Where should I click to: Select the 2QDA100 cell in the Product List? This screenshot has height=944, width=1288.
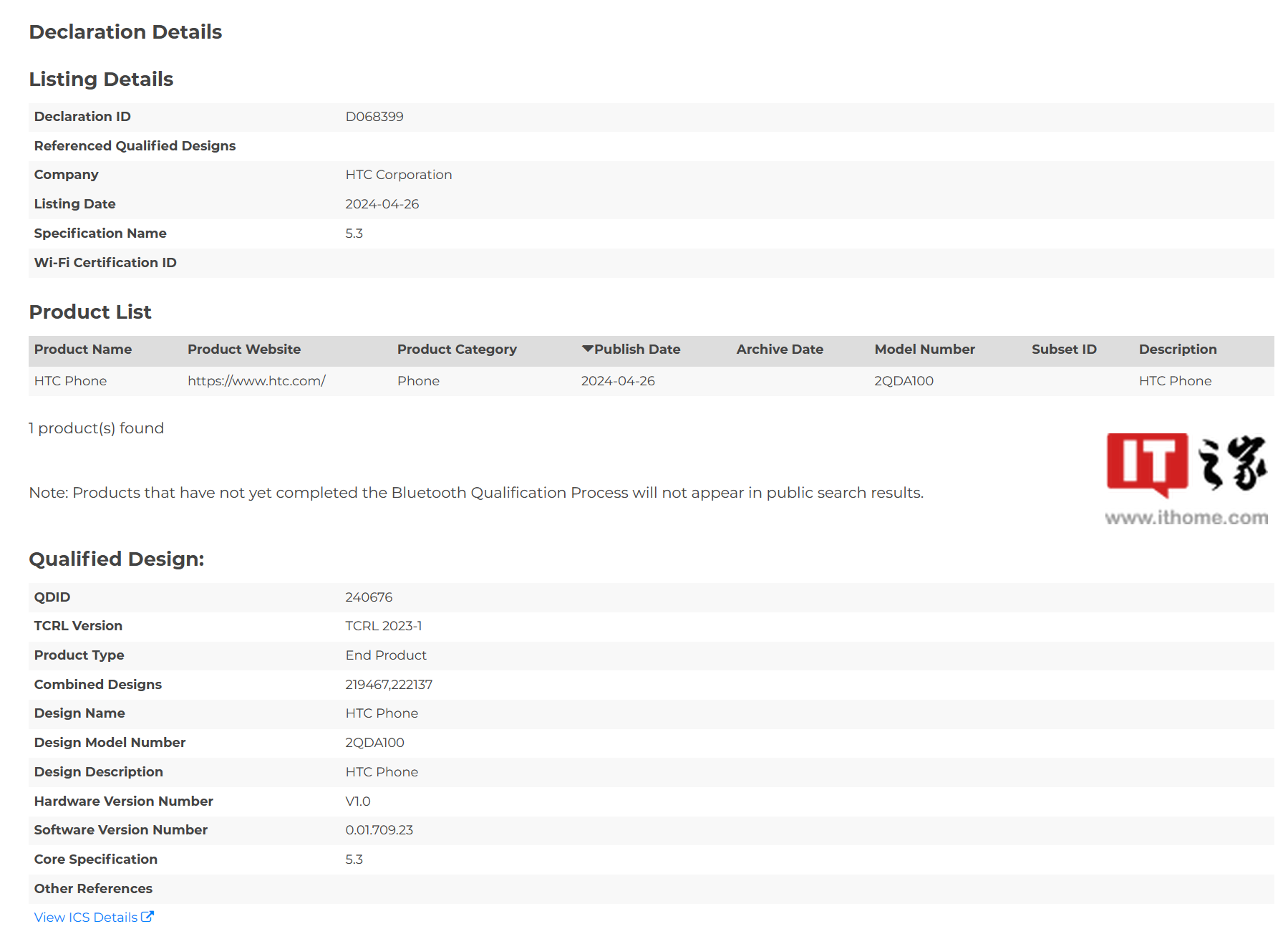904,381
